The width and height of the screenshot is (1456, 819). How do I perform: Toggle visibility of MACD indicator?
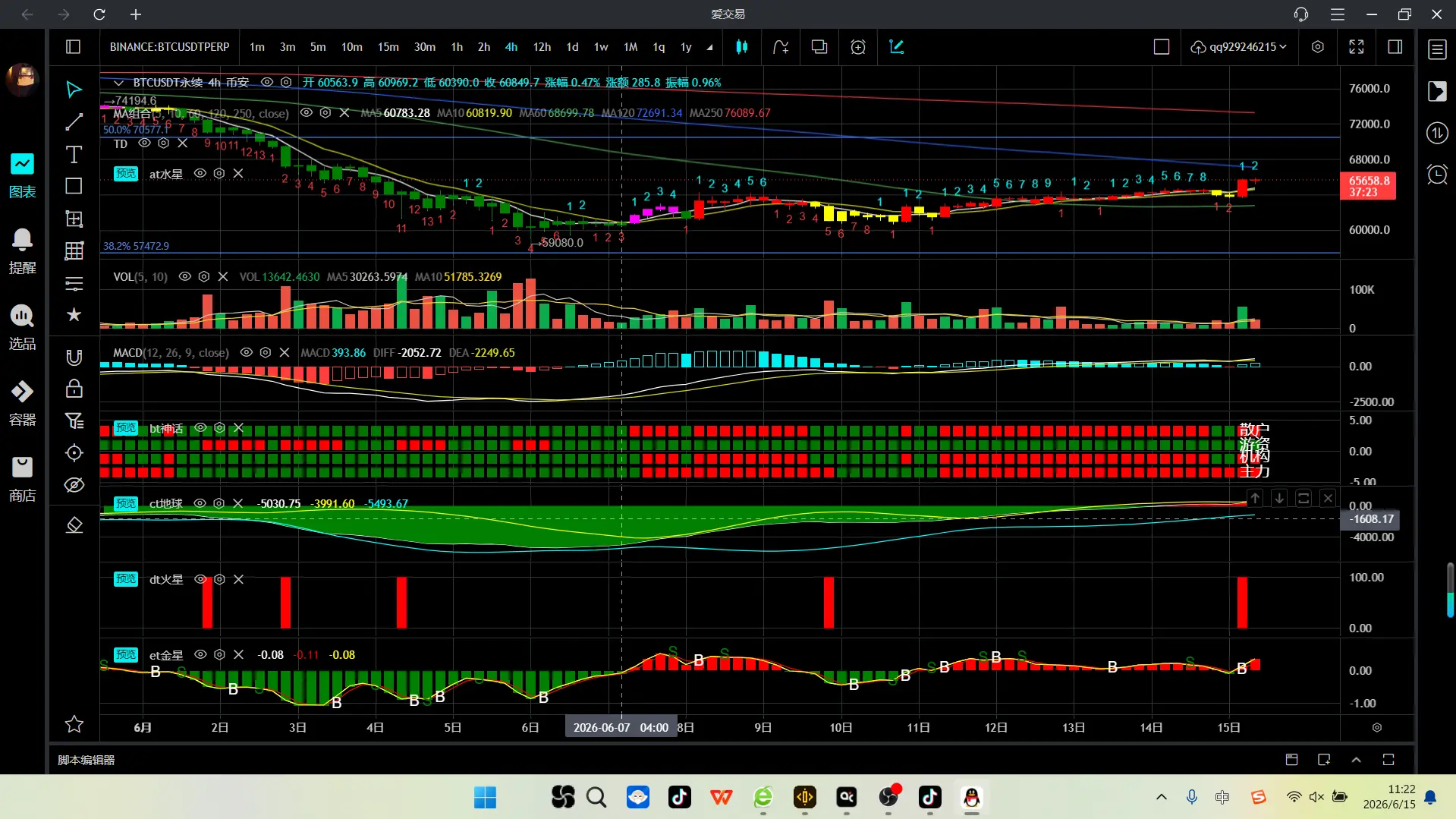[x=247, y=352]
